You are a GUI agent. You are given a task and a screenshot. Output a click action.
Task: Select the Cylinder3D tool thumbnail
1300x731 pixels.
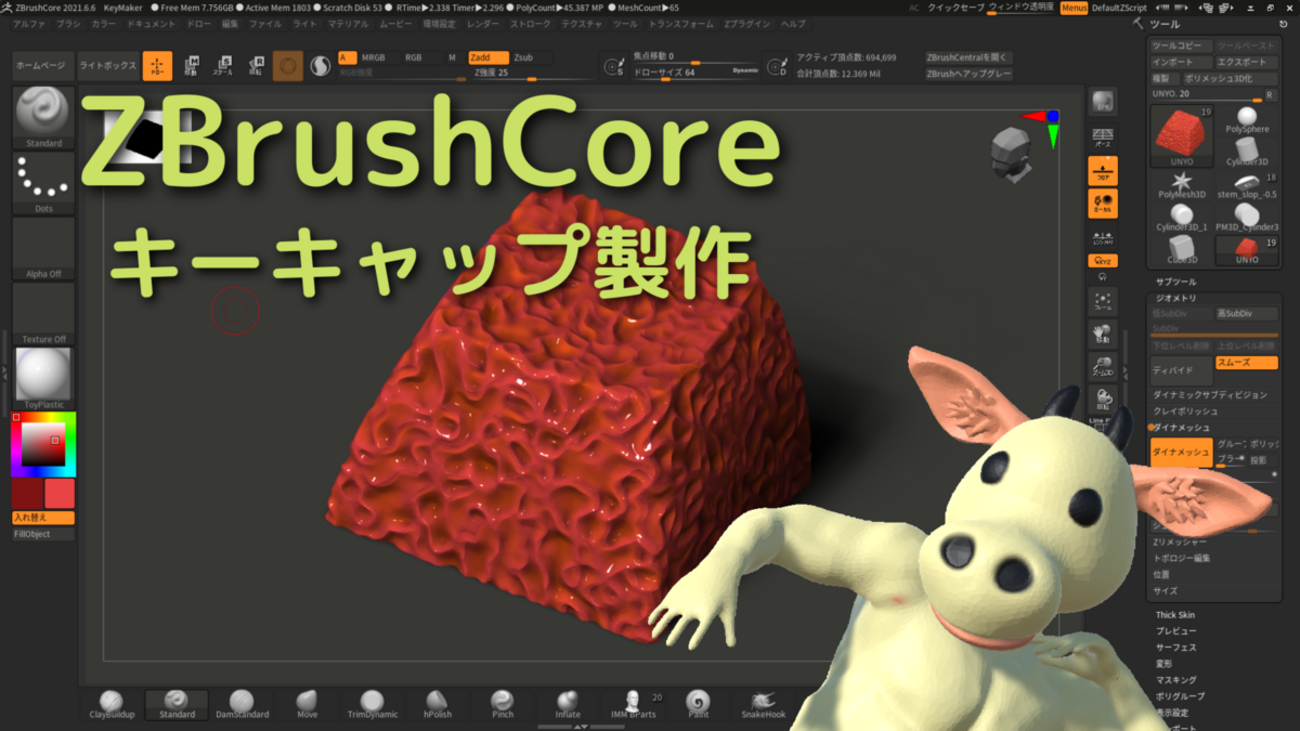click(x=1247, y=153)
